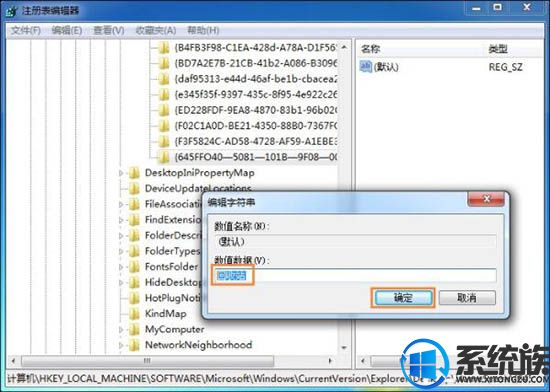The height and width of the screenshot is (392, 550).
Task: Open the 收藏夹(A) menu
Action: tap(156, 31)
